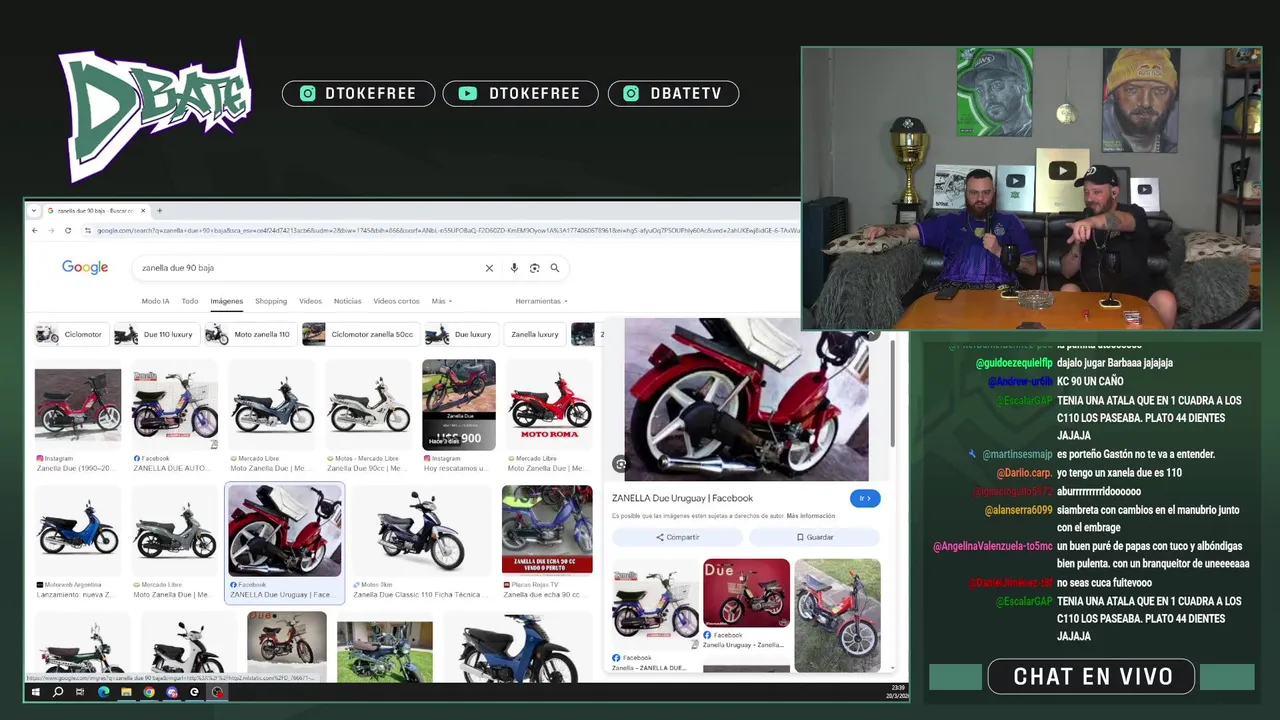Select the Imágenes tab
The width and height of the screenshot is (1280, 720).
point(226,301)
